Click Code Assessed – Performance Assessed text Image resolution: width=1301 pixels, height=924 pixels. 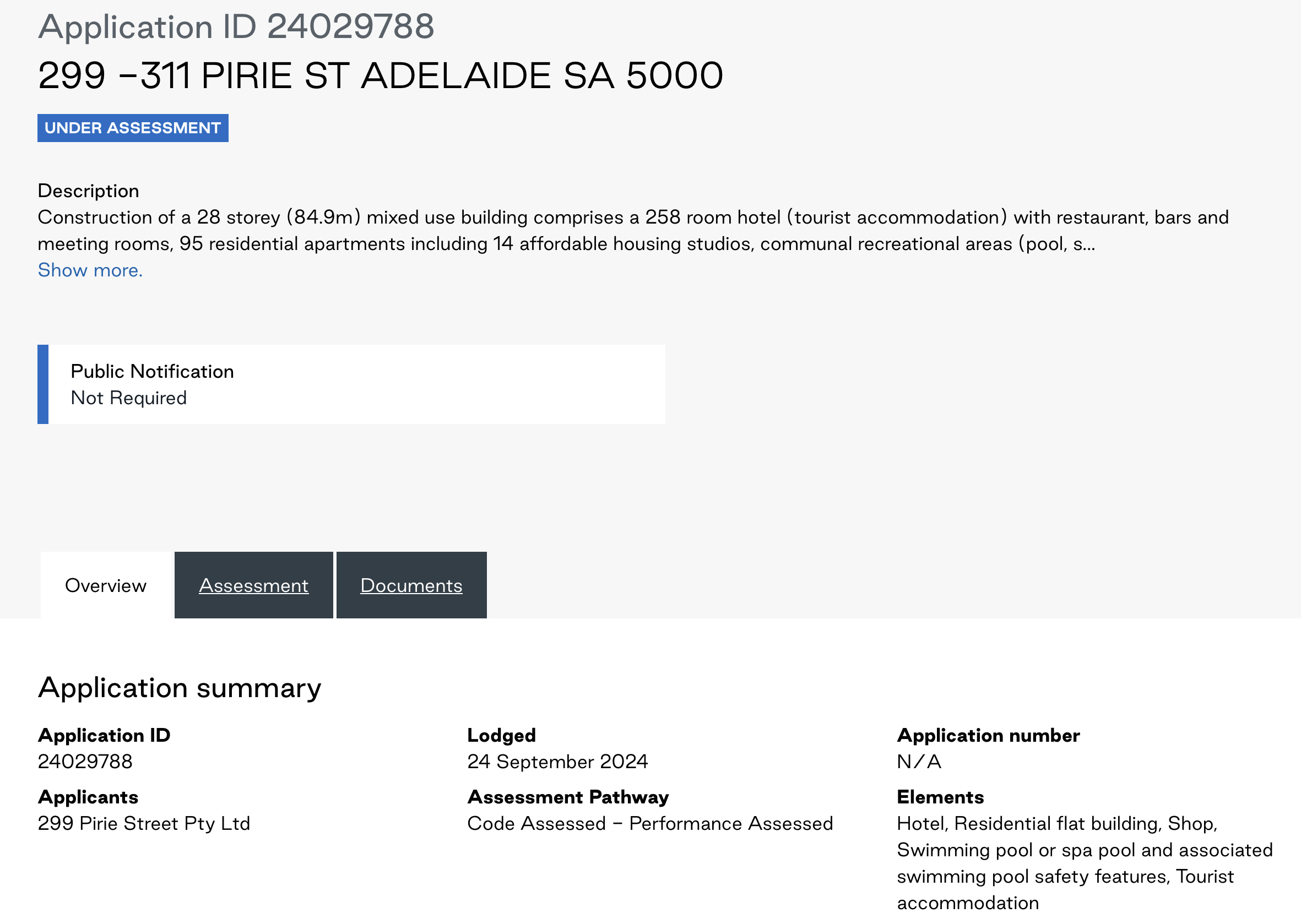[x=650, y=824]
